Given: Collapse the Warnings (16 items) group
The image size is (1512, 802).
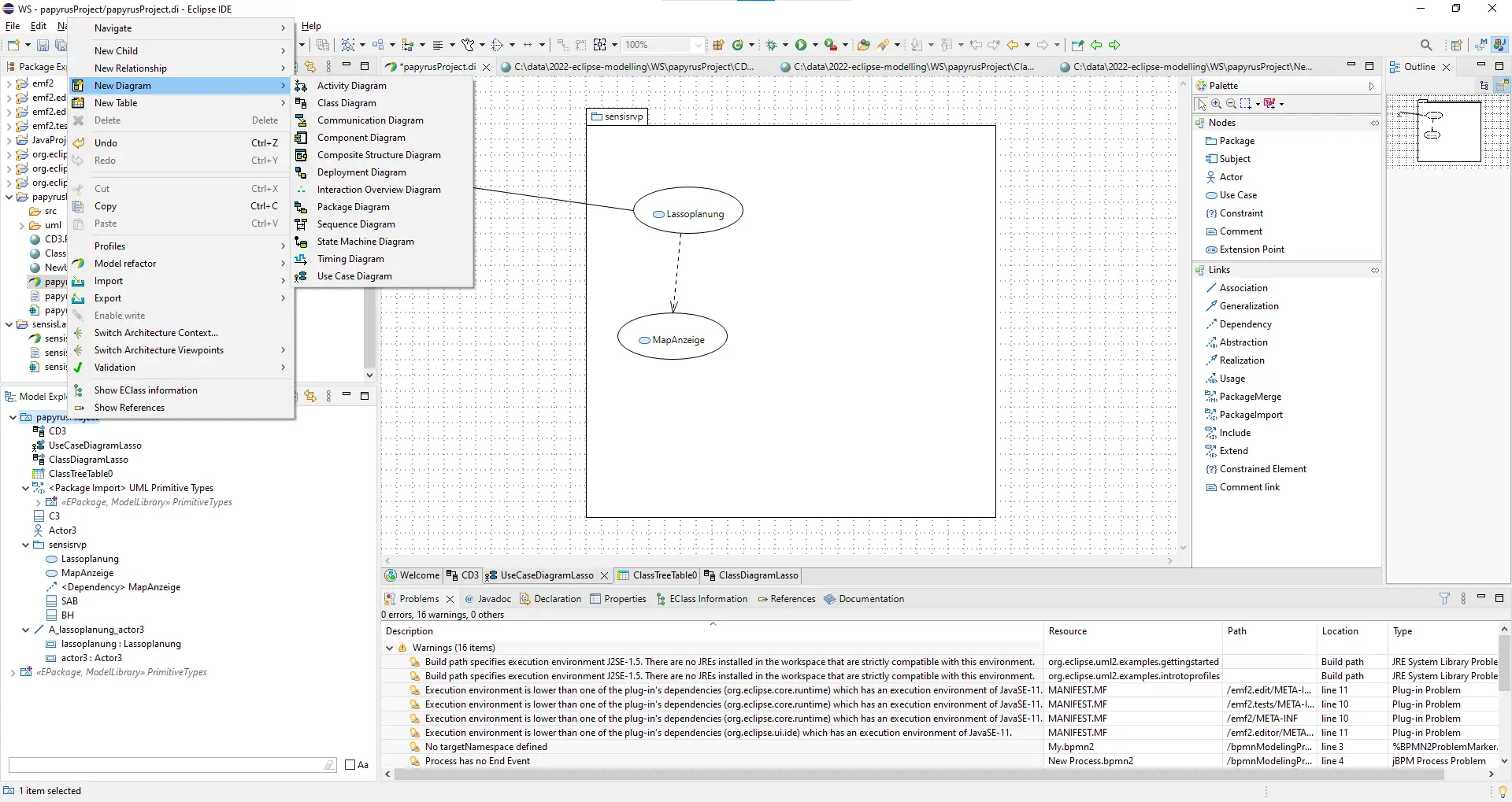Looking at the screenshot, I should pyautogui.click(x=390, y=648).
